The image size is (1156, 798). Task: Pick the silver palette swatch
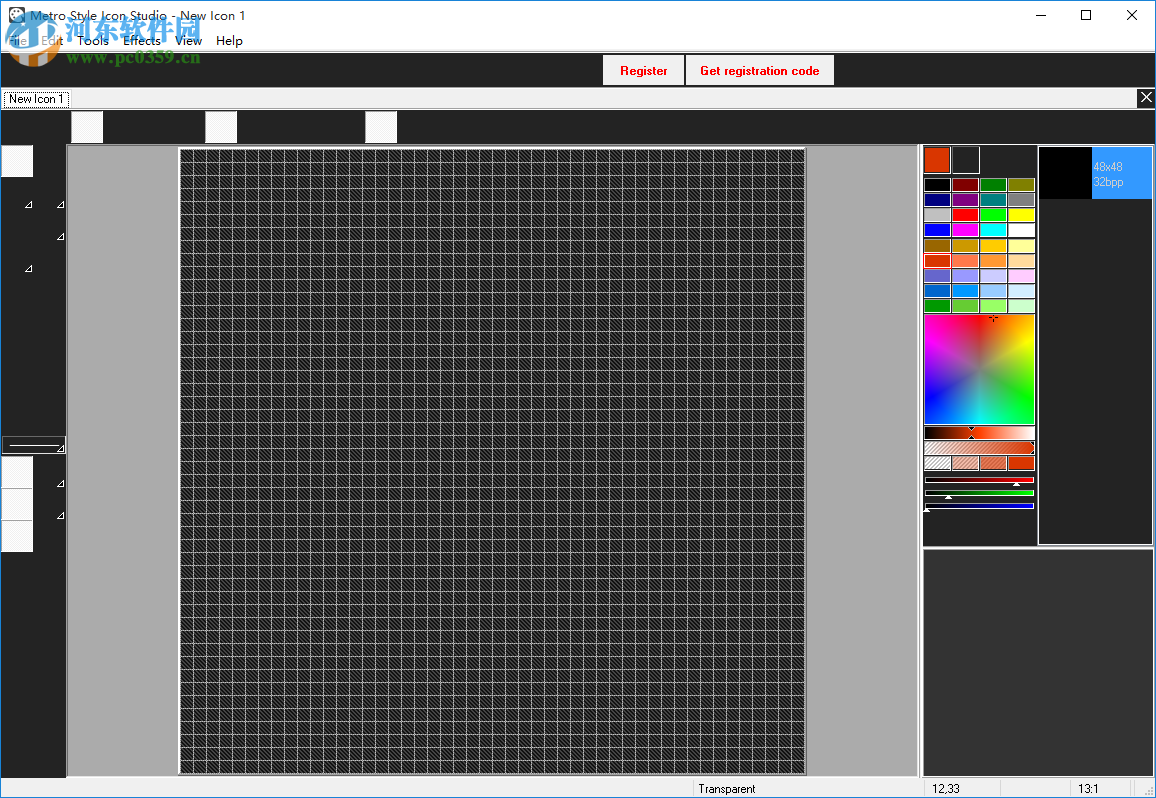[937, 215]
